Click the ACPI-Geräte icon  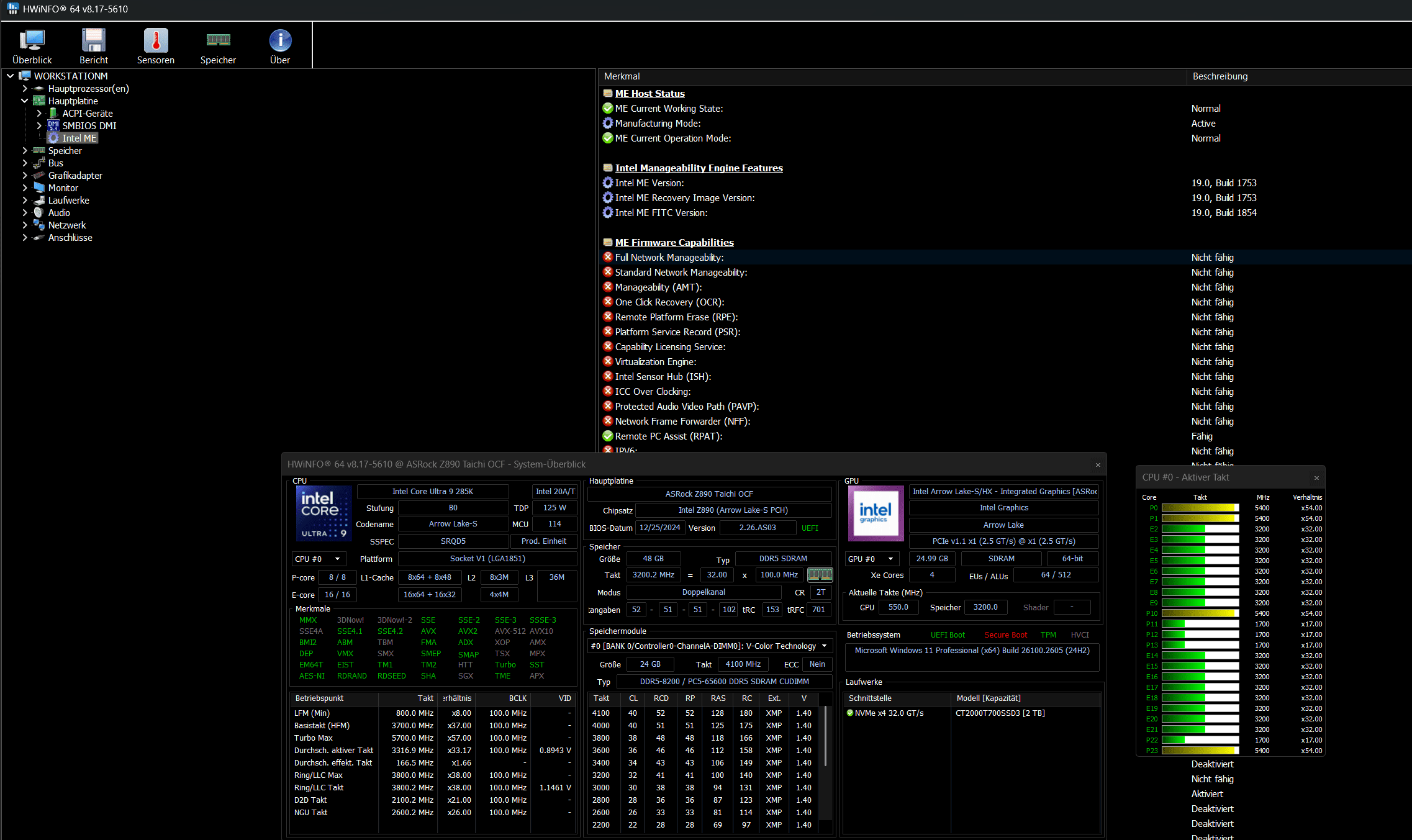(53, 113)
